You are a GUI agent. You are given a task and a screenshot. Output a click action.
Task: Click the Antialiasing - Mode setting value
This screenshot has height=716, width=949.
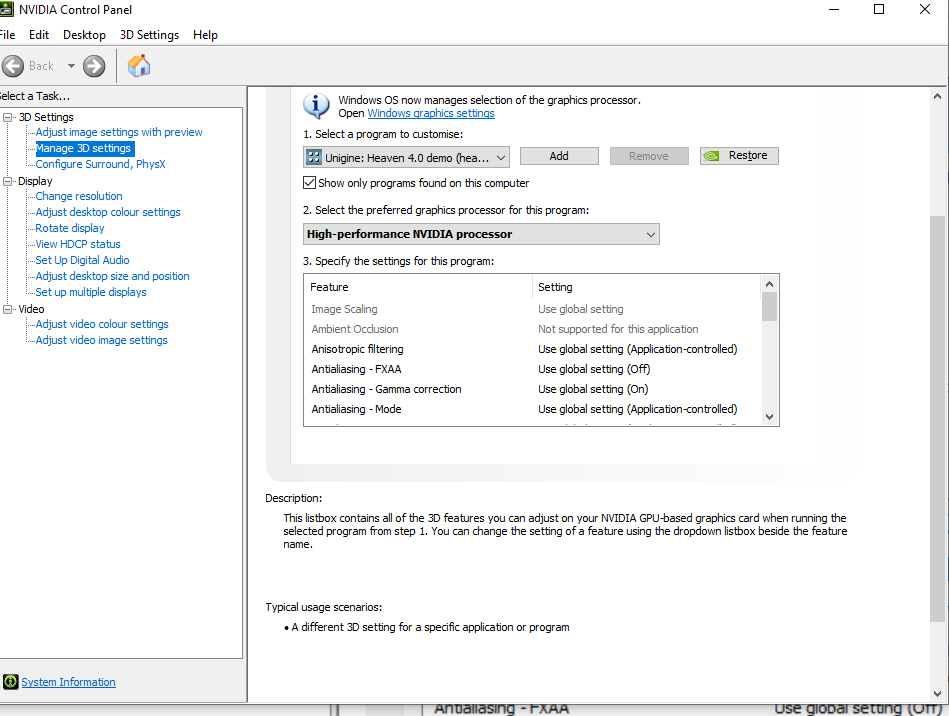click(x=637, y=409)
